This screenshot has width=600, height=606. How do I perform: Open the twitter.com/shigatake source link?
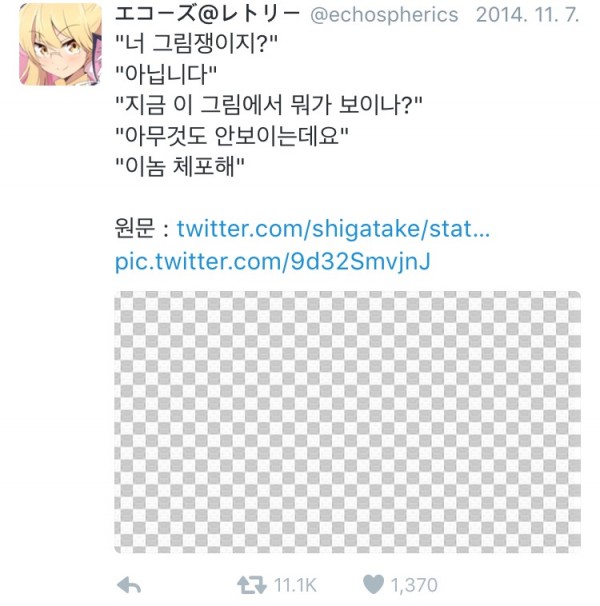tap(333, 229)
